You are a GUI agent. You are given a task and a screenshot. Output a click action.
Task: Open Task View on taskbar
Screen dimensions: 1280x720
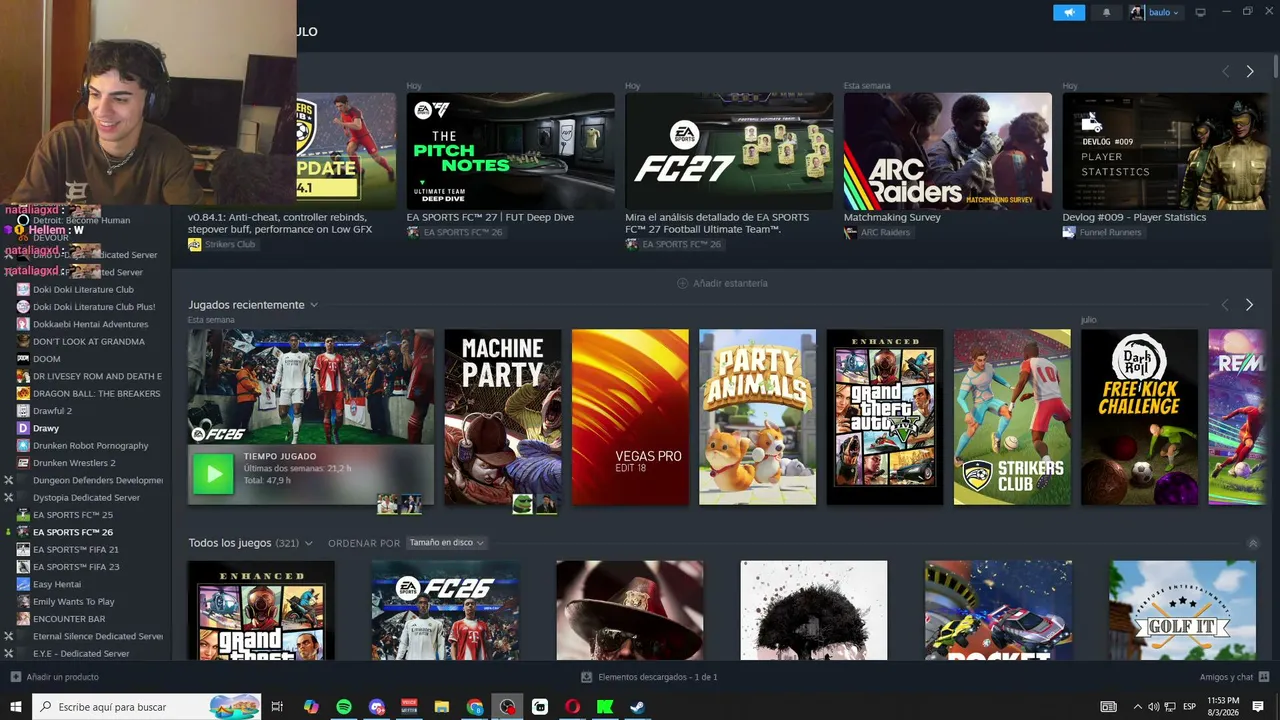tap(277, 707)
